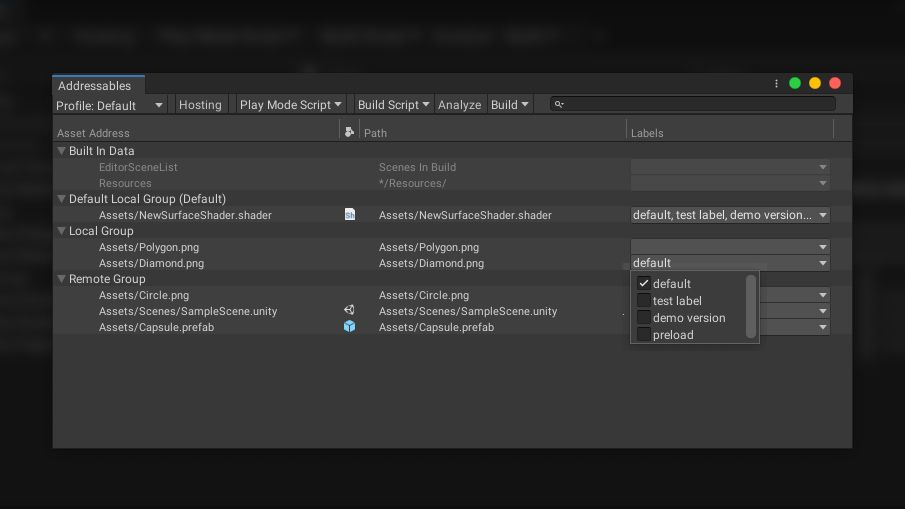Click the yellow window control button
Screen dimensions: 905x509
click(815, 83)
